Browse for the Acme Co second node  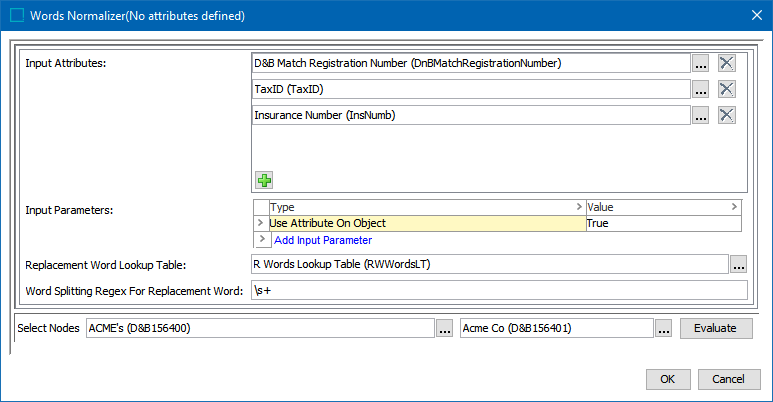point(664,328)
